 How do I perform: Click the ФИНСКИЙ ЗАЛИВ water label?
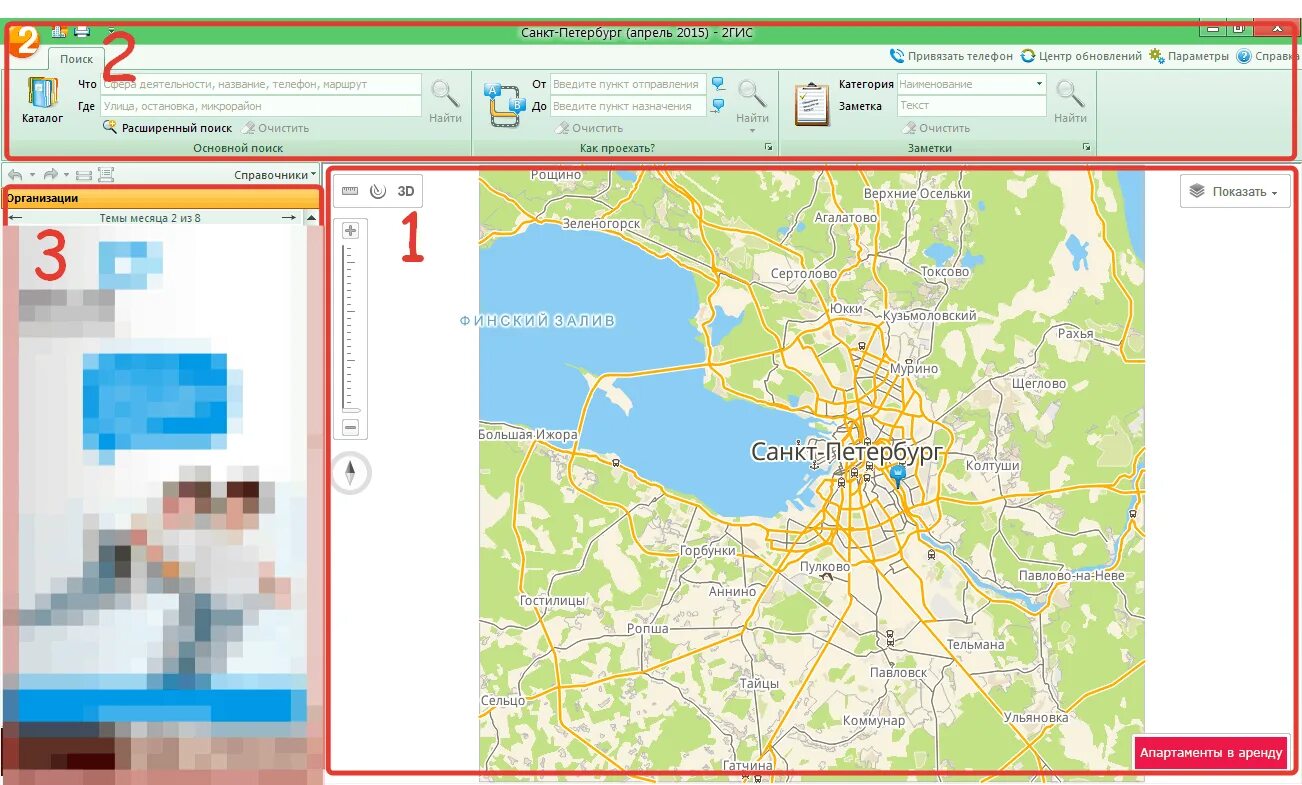(538, 321)
